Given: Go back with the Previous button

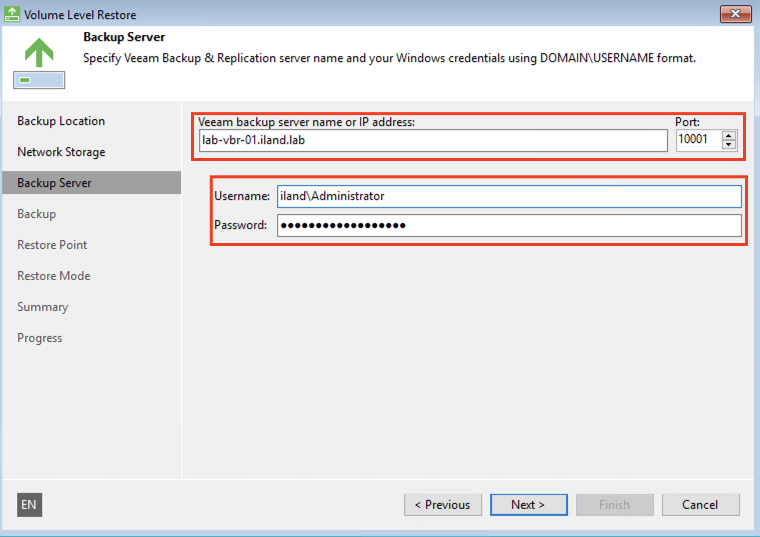Looking at the screenshot, I should pyautogui.click(x=443, y=505).
